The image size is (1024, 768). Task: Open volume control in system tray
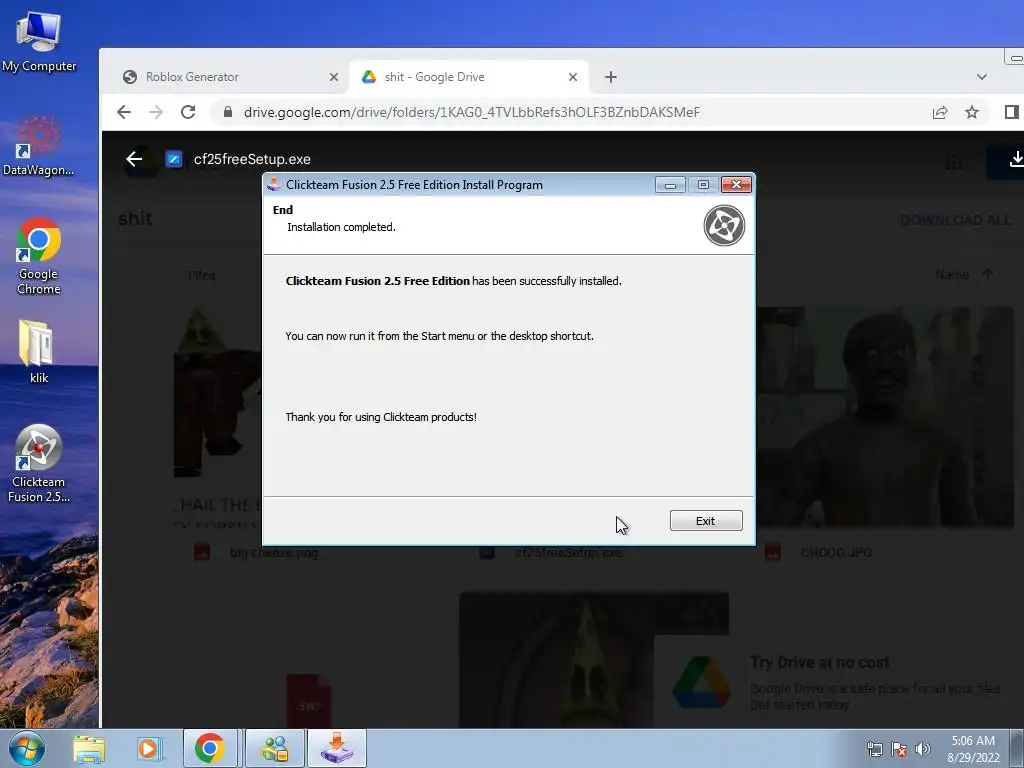(923, 749)
